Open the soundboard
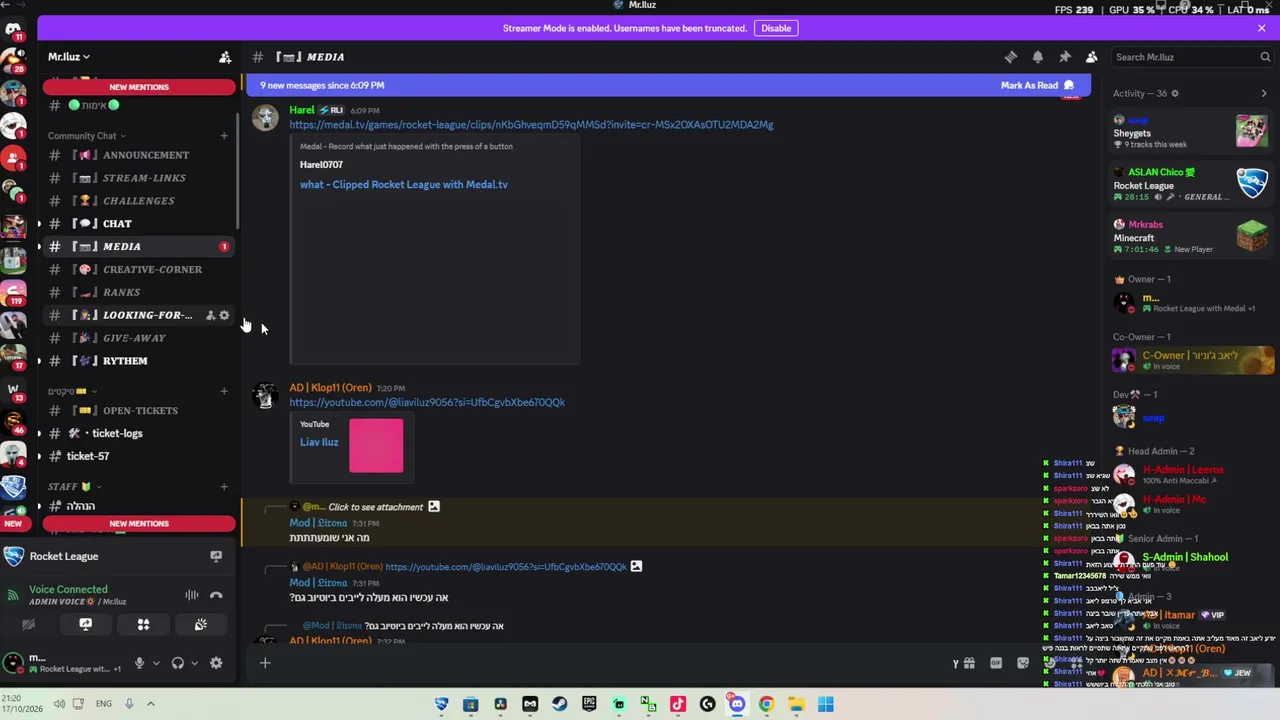 tap(201, 625)
